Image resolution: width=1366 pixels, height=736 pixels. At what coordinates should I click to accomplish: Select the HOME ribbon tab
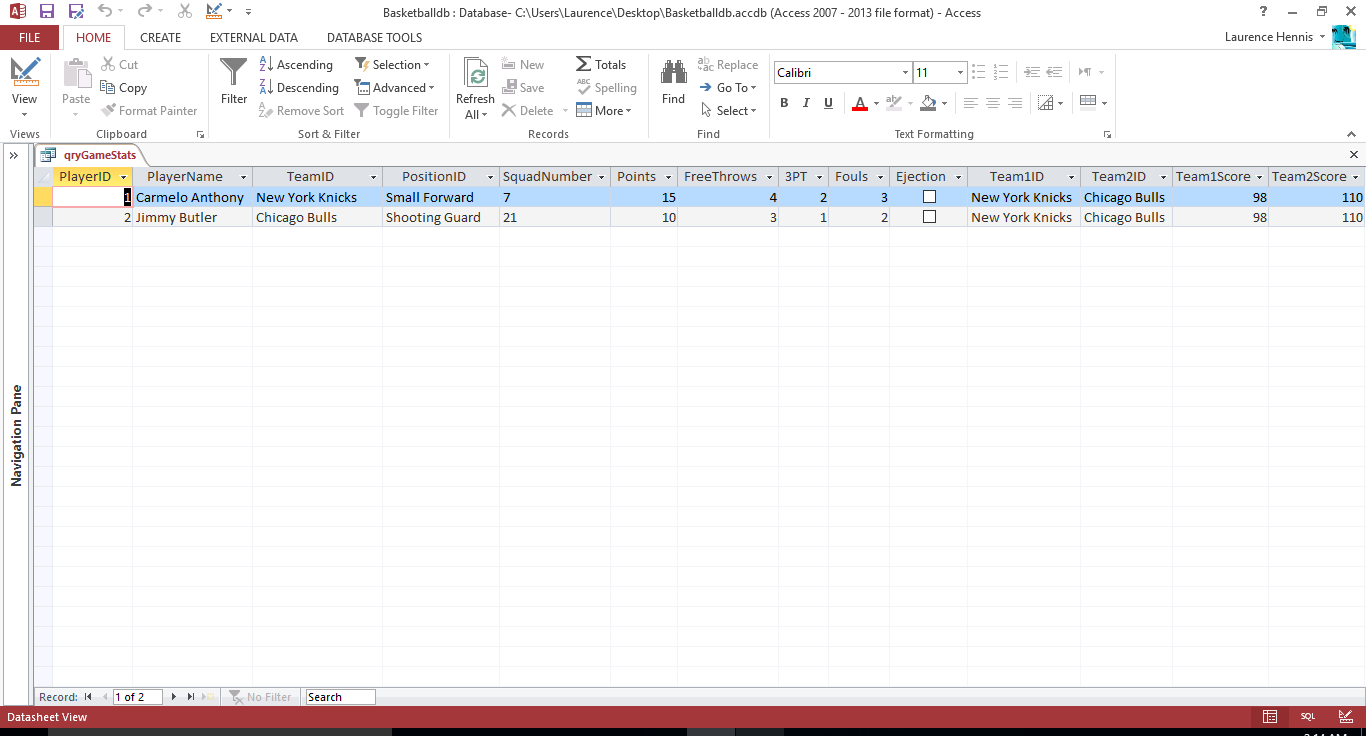(x=94, y=38)
